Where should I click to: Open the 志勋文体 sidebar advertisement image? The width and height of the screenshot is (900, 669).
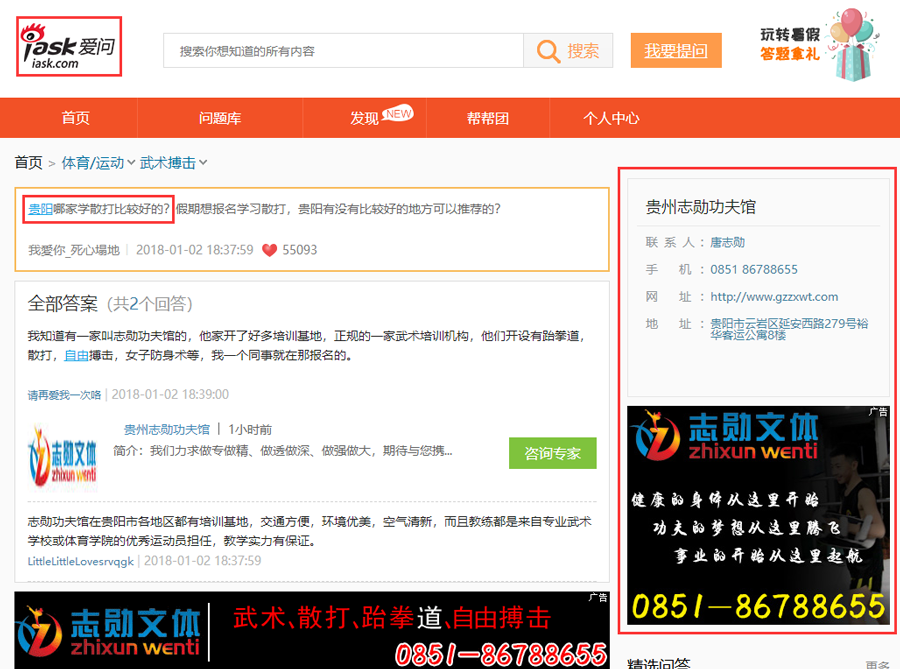(x=758, y=515)
